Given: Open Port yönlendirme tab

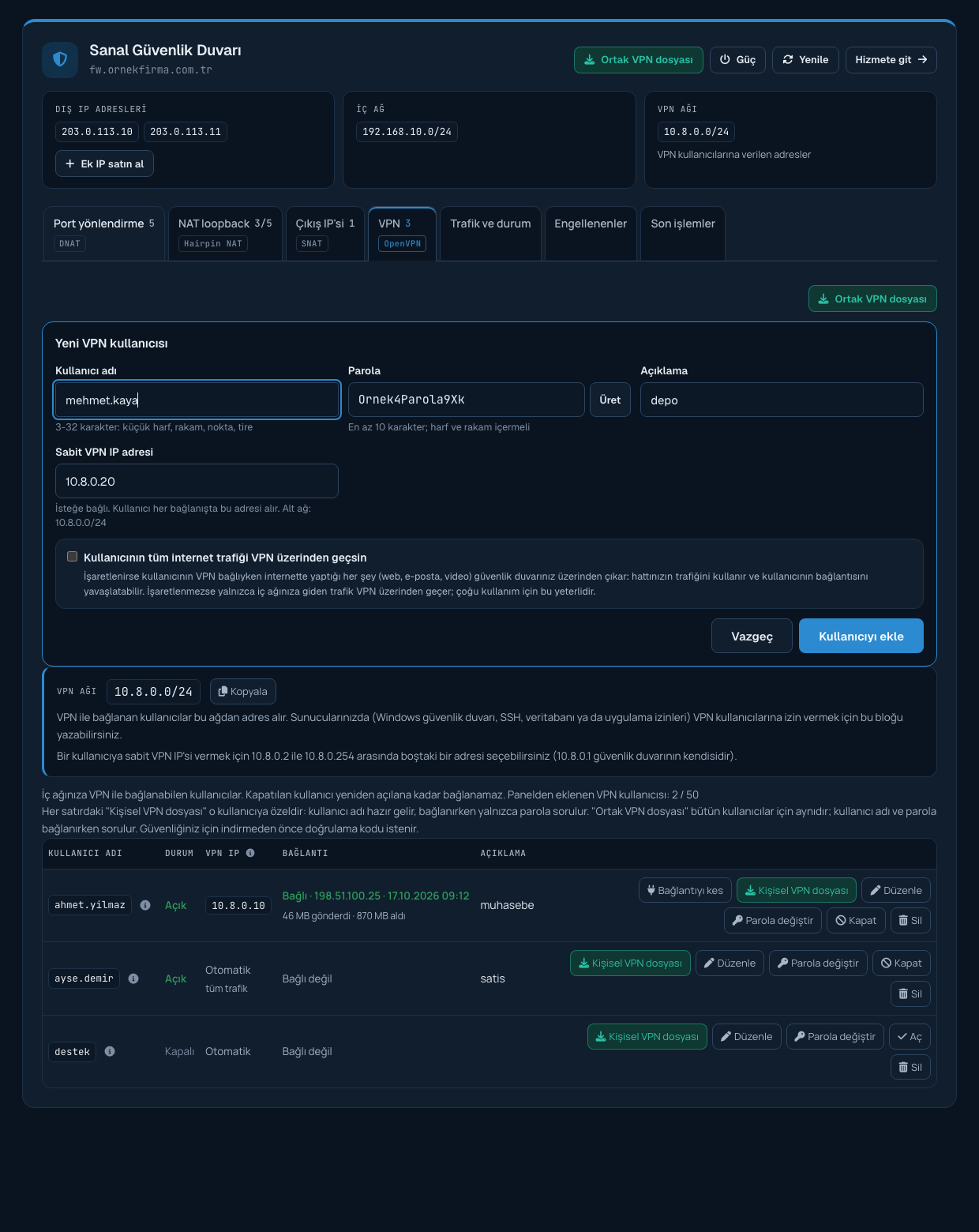Looking at the screenshot, I should (103, 234).
